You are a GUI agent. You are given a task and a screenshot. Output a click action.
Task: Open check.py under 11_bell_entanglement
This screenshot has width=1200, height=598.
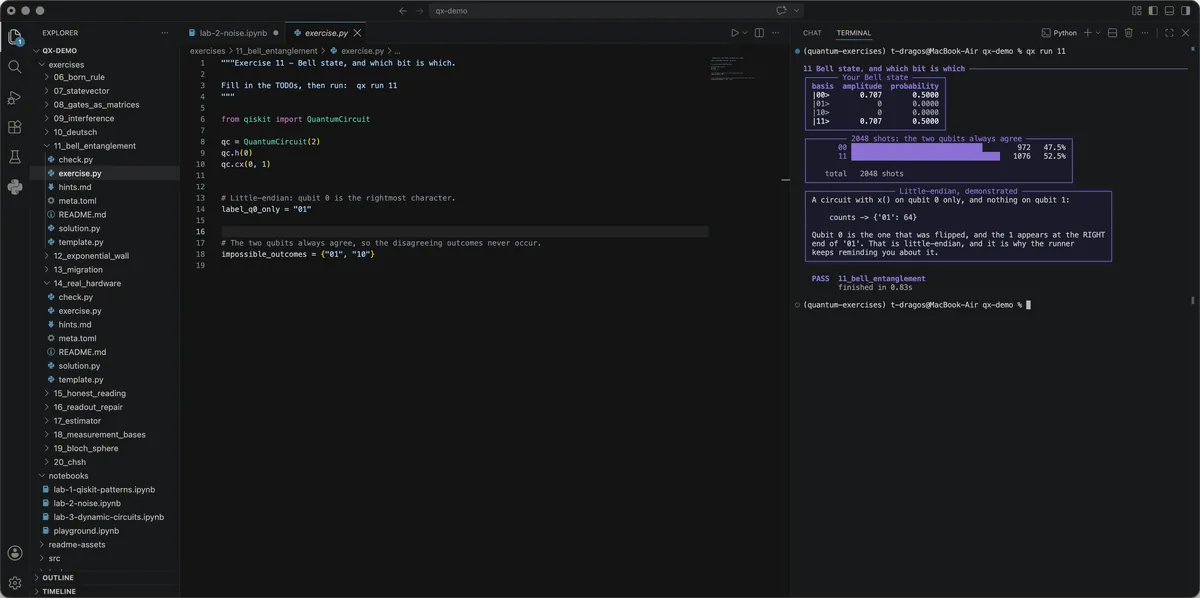pos(75,159)
